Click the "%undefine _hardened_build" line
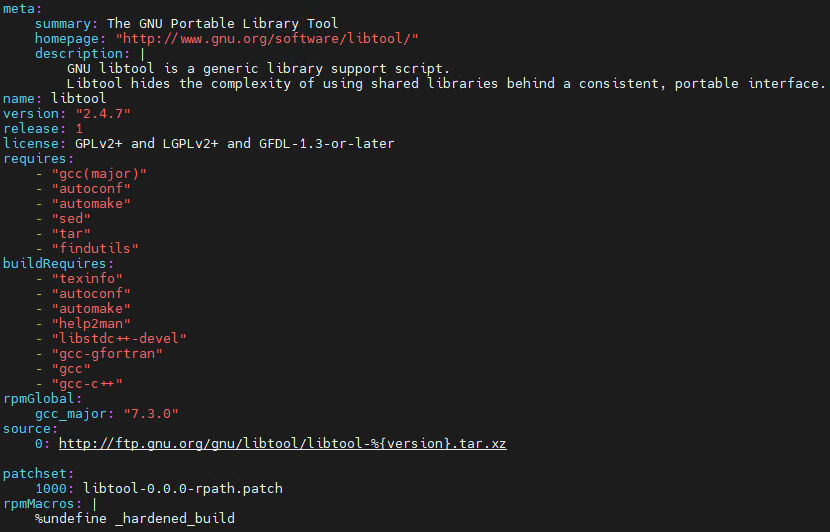This screenshot has width=830, height=532. tap(135, 519)
